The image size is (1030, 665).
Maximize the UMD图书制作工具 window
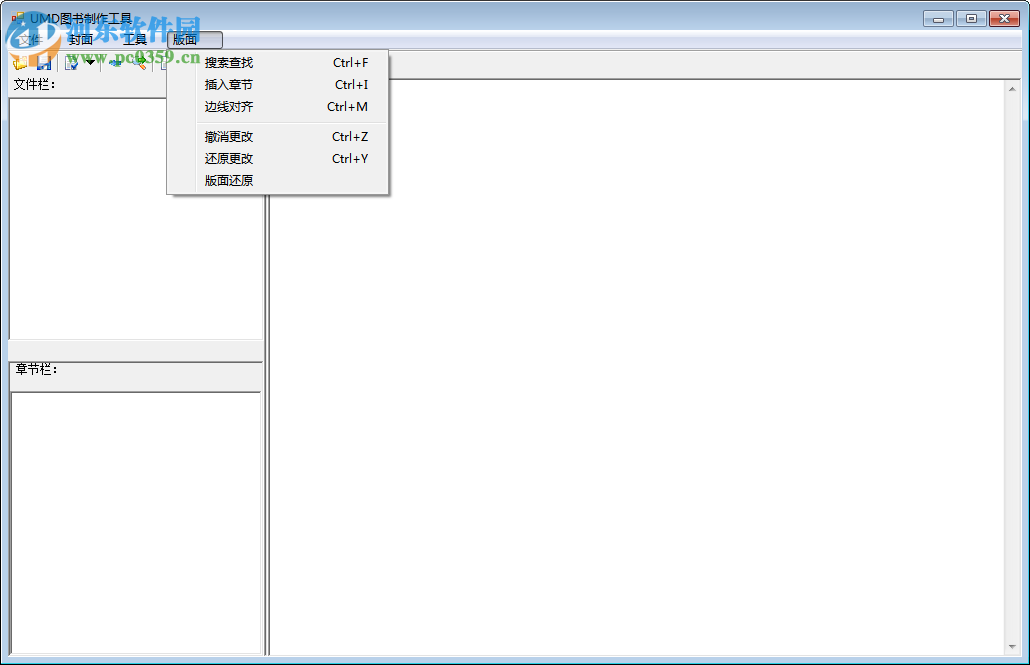[971, 18]
